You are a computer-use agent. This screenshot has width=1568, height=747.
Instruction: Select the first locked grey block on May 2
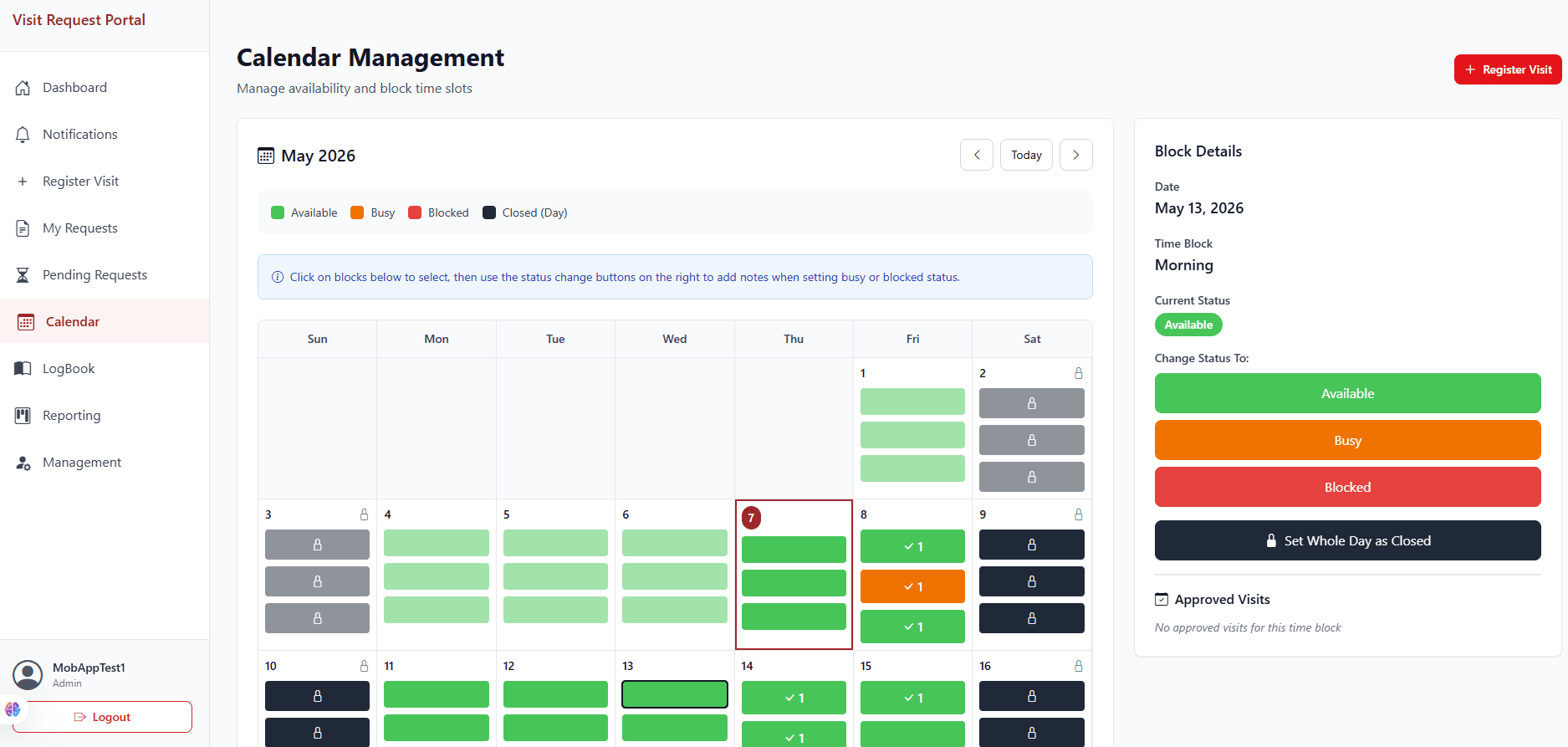(1032, 403)
